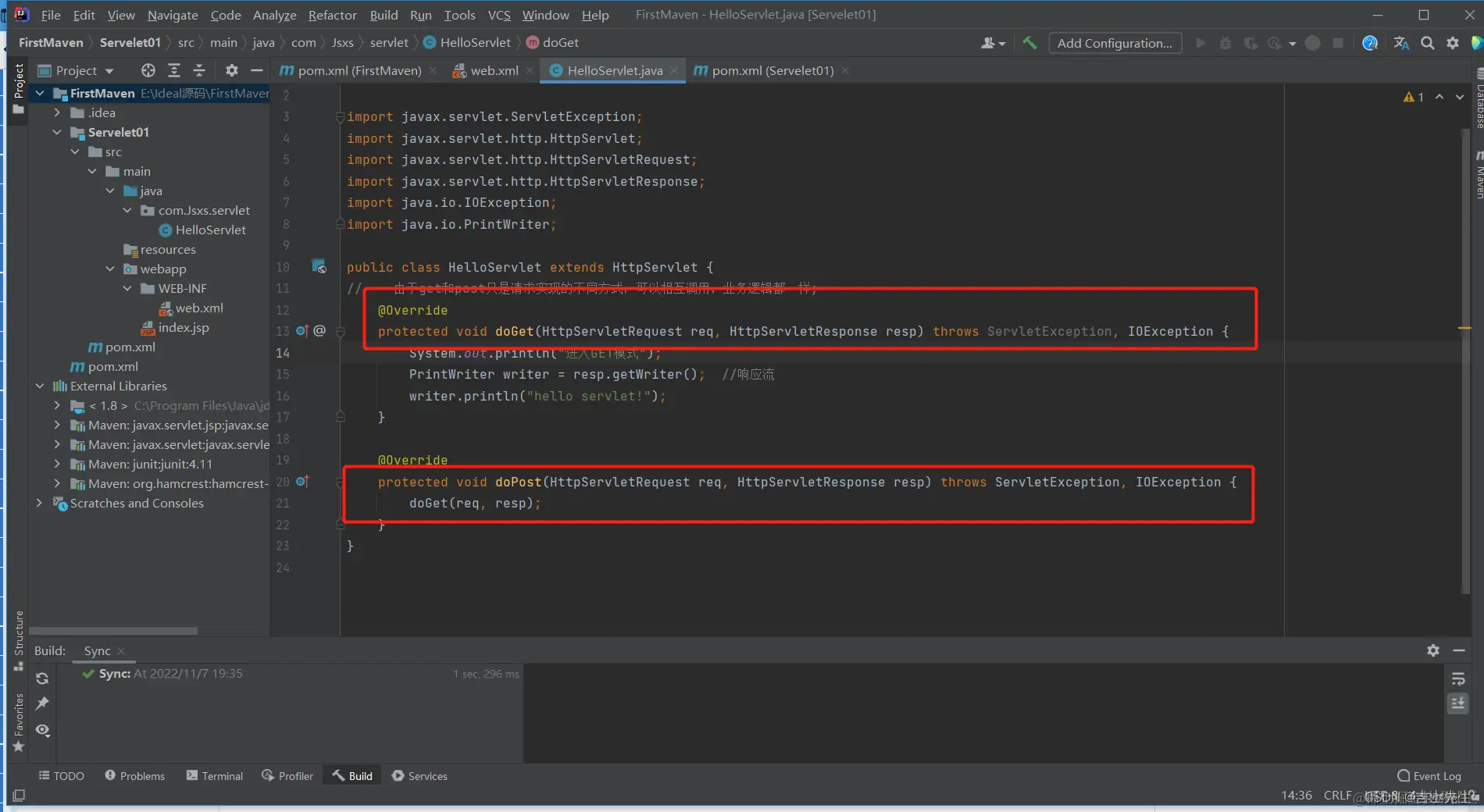
Task: Click the user account icon in toolbar
Action: (x=993, y=43)
